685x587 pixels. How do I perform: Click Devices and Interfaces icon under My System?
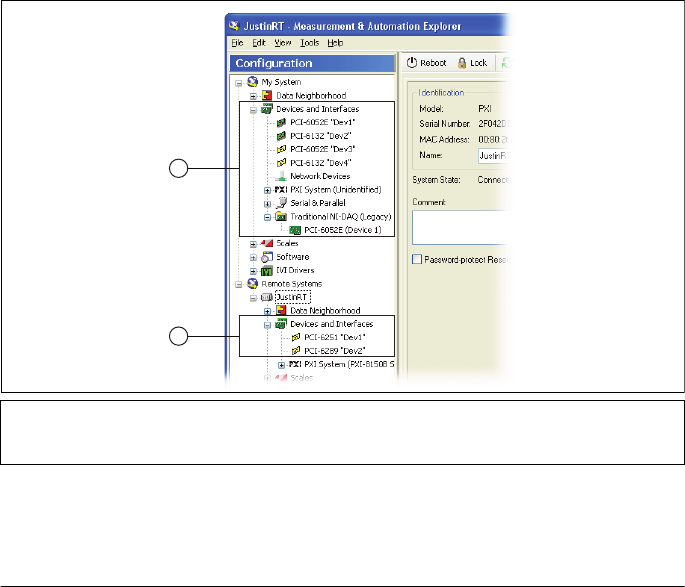click(267, 109)
